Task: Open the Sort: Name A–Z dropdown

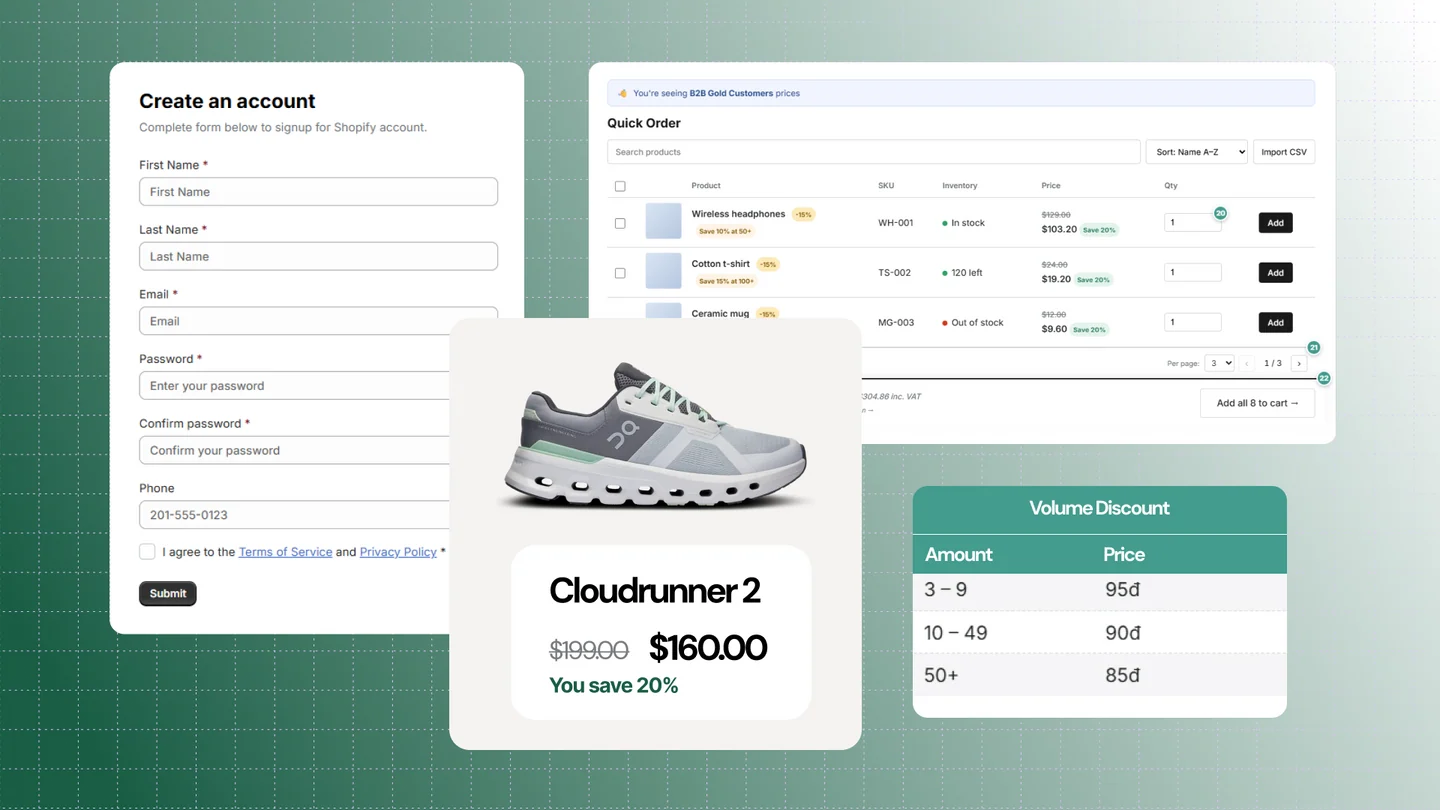Action: pos(1196,152)
